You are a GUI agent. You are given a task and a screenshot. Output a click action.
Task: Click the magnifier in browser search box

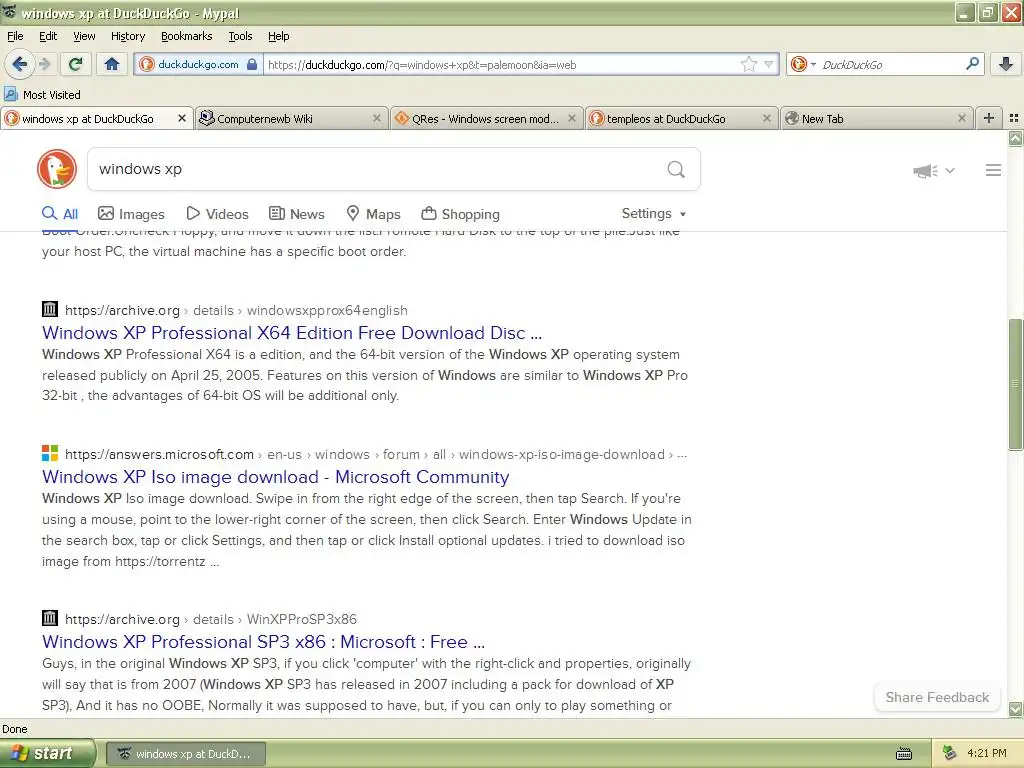[972, 64]
